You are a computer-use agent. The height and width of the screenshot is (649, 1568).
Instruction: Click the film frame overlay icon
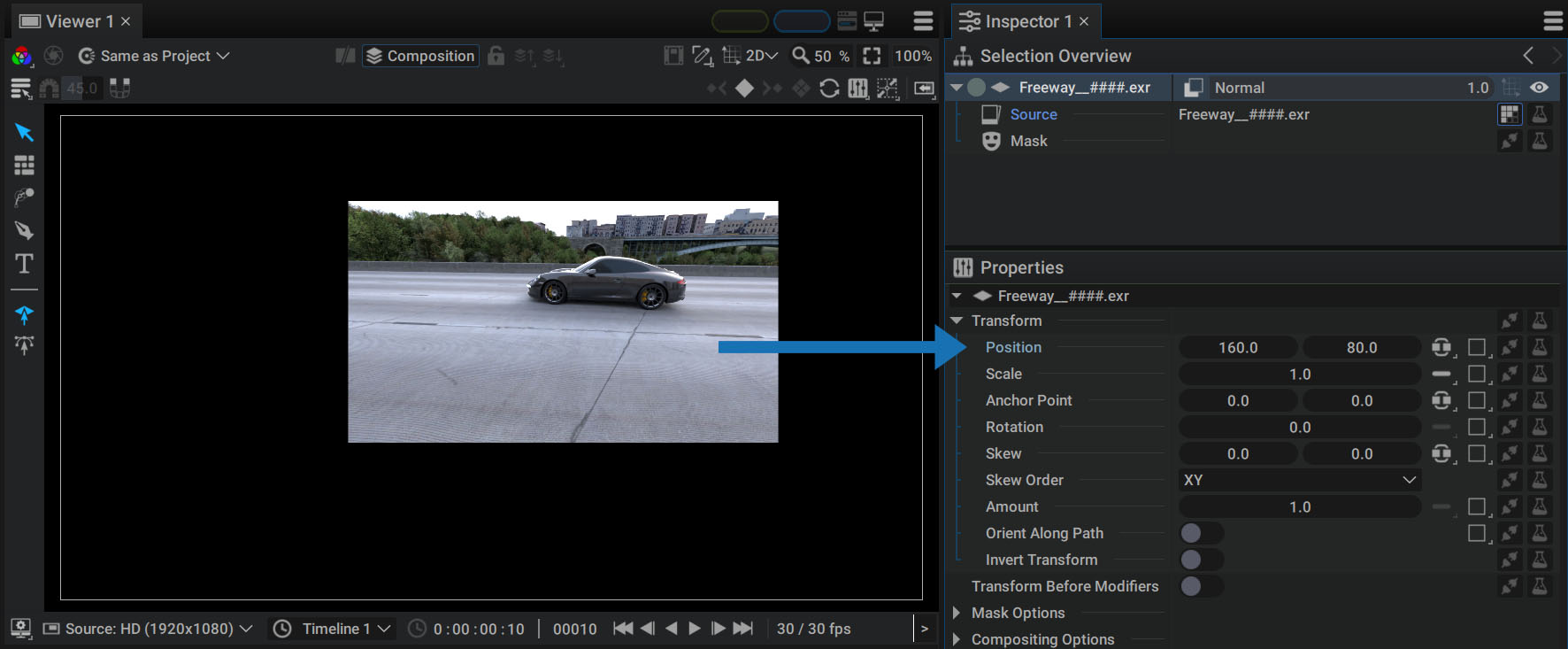point(673,56)
